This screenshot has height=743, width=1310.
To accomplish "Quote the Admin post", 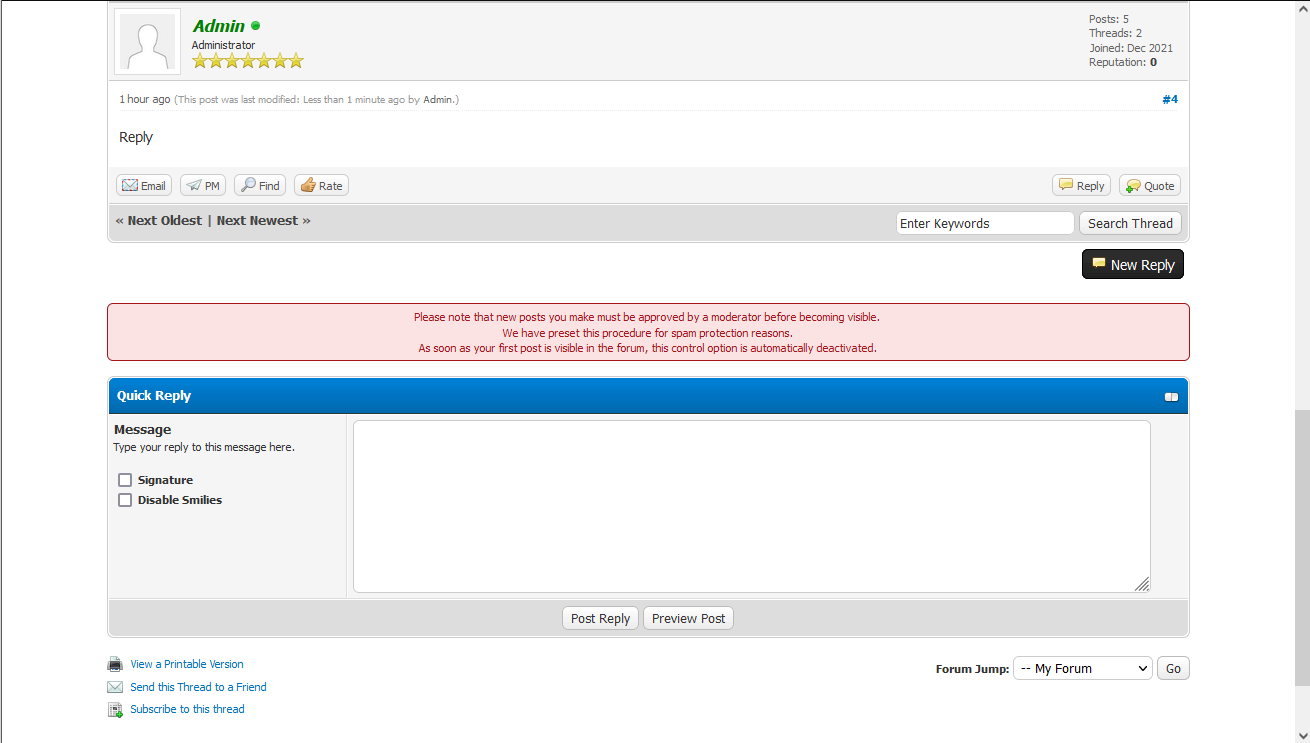I will pos(1150,186).
